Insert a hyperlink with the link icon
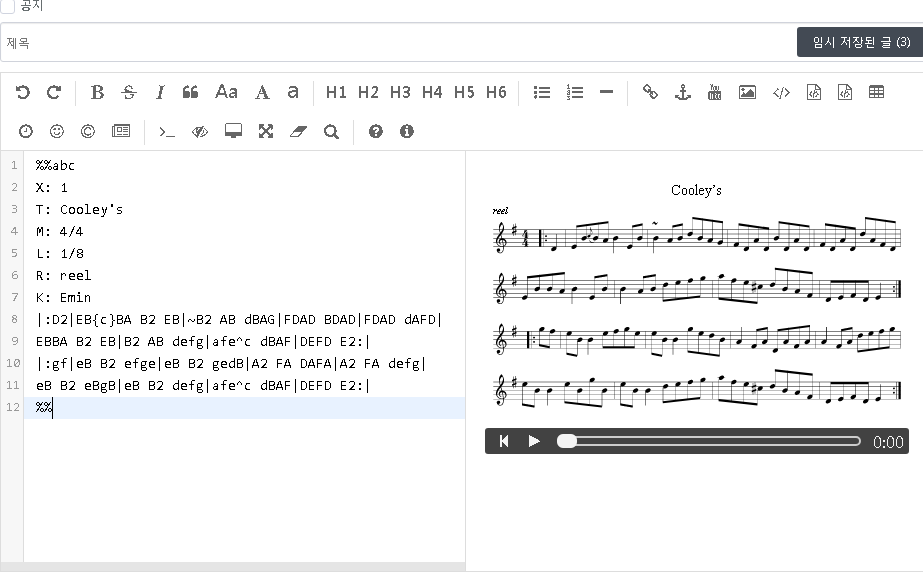Viewport: 923px width, 575px height. click(650, 92)
